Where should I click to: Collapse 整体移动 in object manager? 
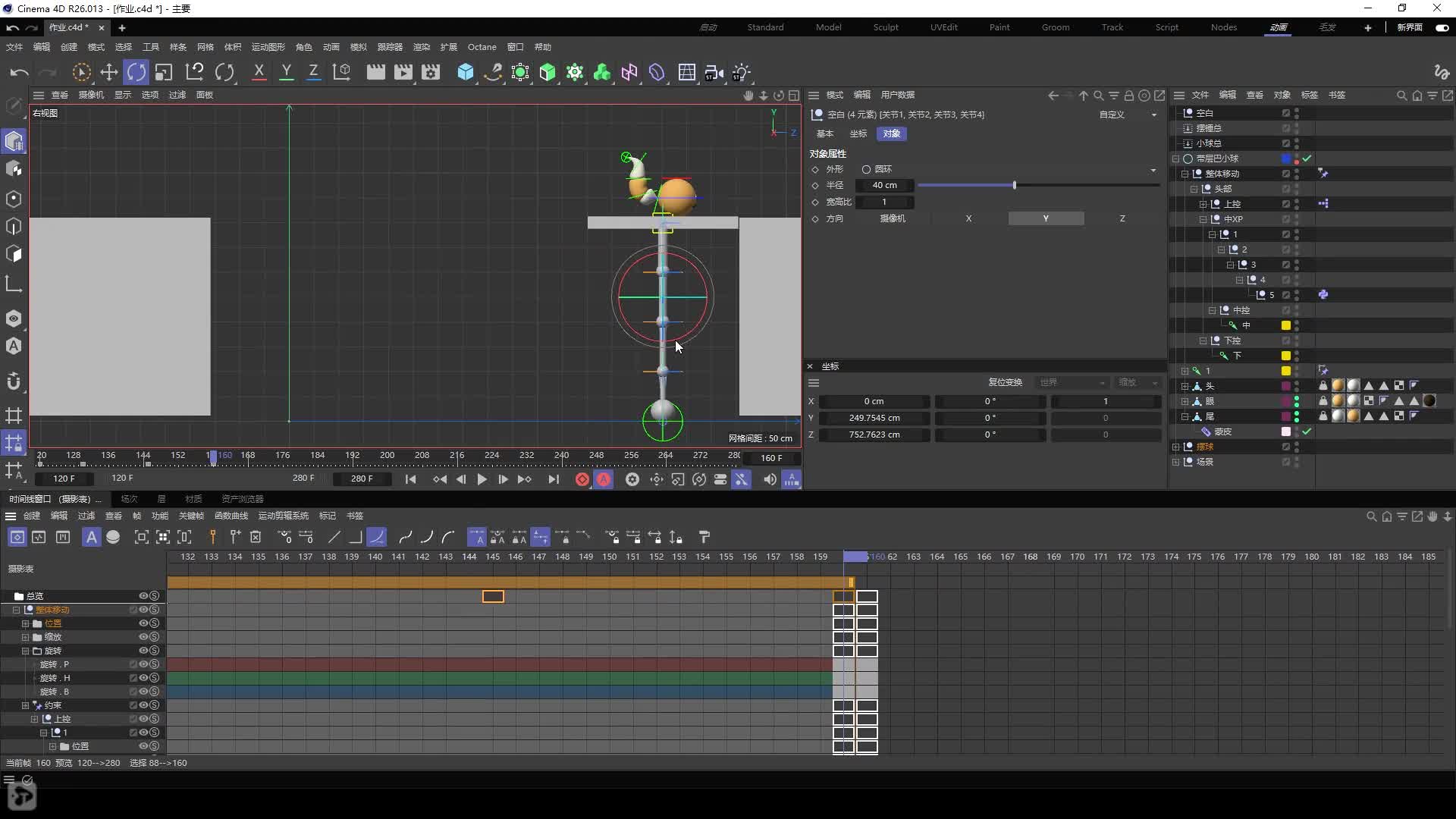tap(1185, 174)
